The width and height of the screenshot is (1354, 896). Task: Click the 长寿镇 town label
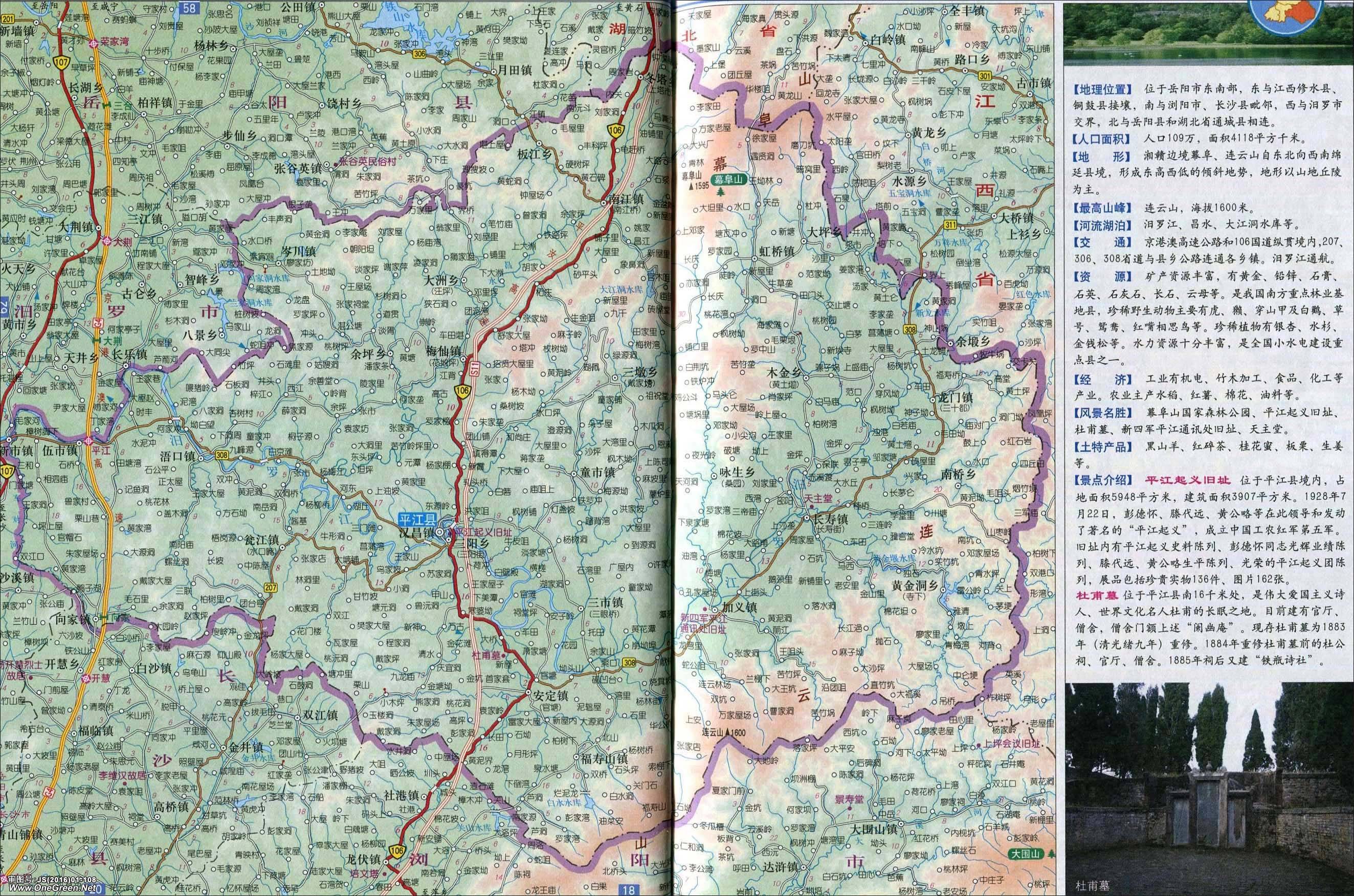pyautogui.click(x=831, y=520)
